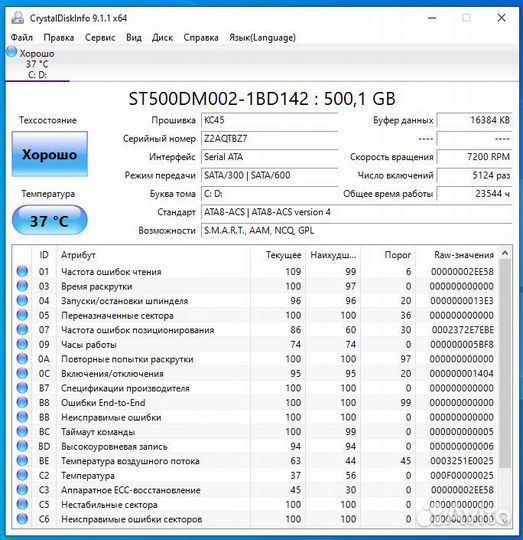Click status circle for Высокоуровневая запись
This screenshot has height=540, width=523.
pos(22,446)
